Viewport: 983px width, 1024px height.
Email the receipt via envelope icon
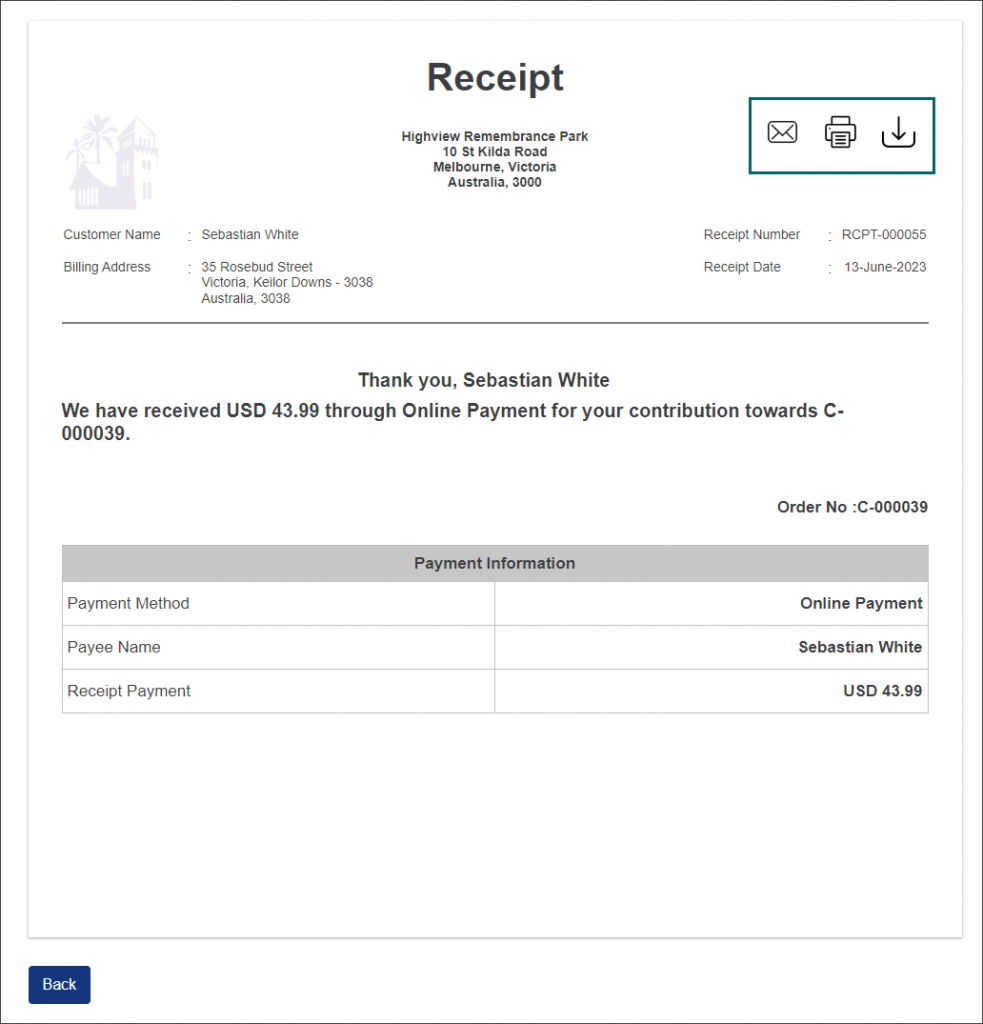(782, 132)
